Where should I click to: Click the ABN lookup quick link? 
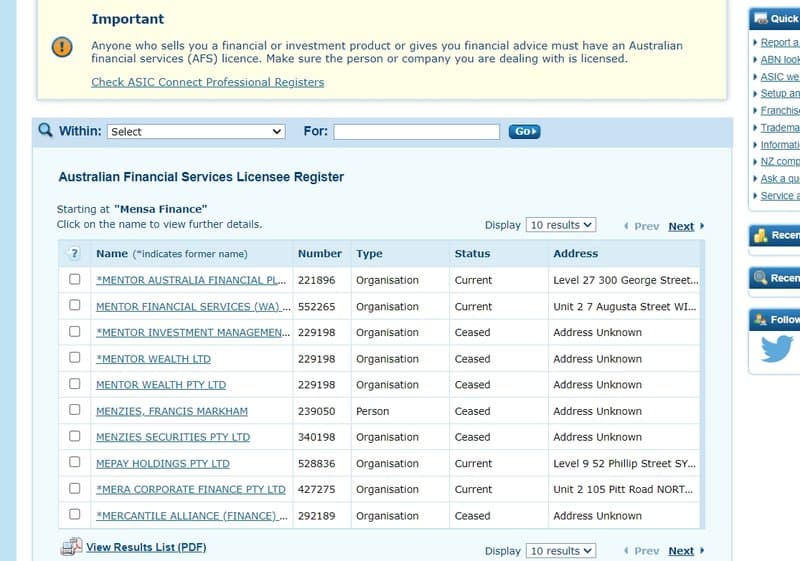(780, 60)
